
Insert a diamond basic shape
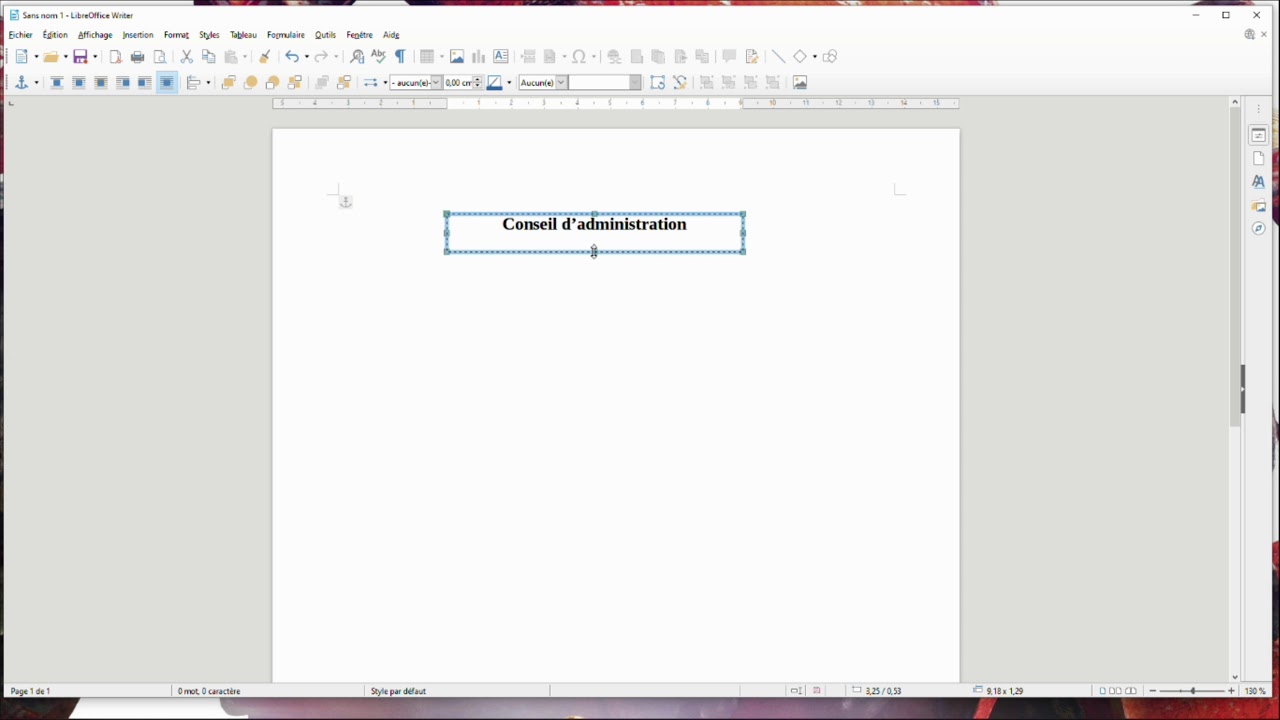click(800, 57)
